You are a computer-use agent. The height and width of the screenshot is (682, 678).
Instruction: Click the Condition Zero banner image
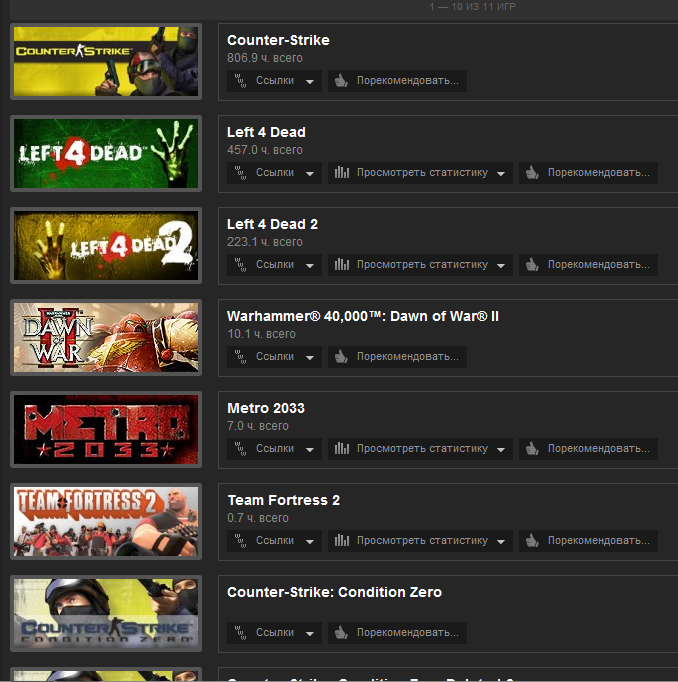(x=106, y=613)
